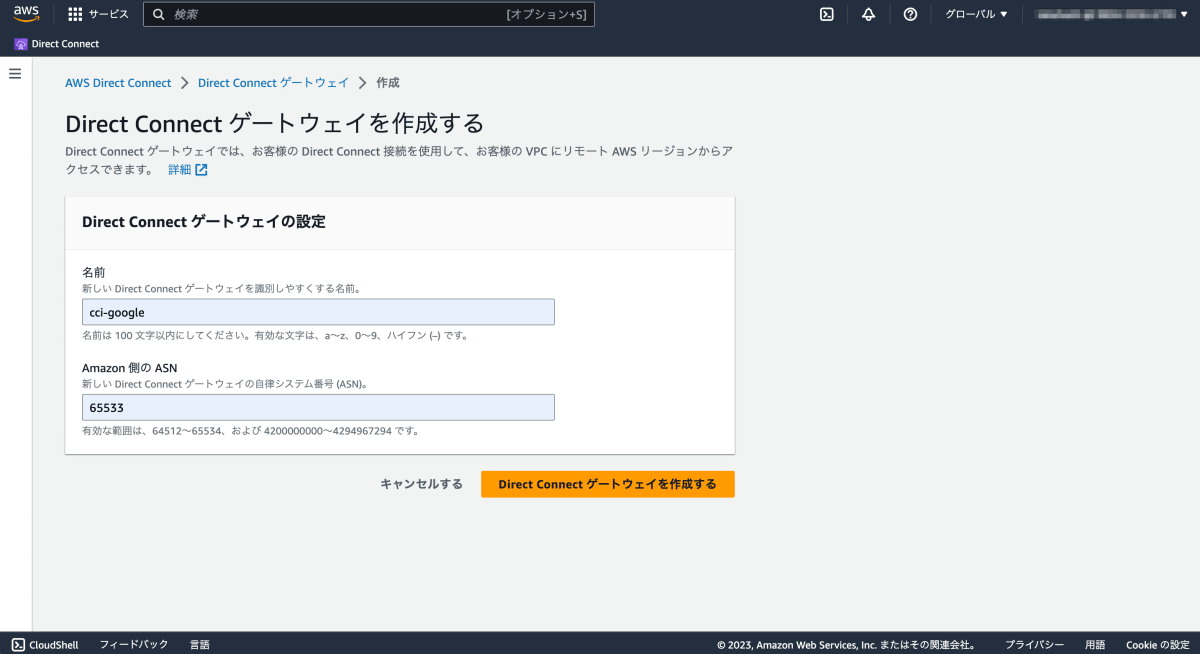
Task: Open the プライバシー link
Action: 1034,645
